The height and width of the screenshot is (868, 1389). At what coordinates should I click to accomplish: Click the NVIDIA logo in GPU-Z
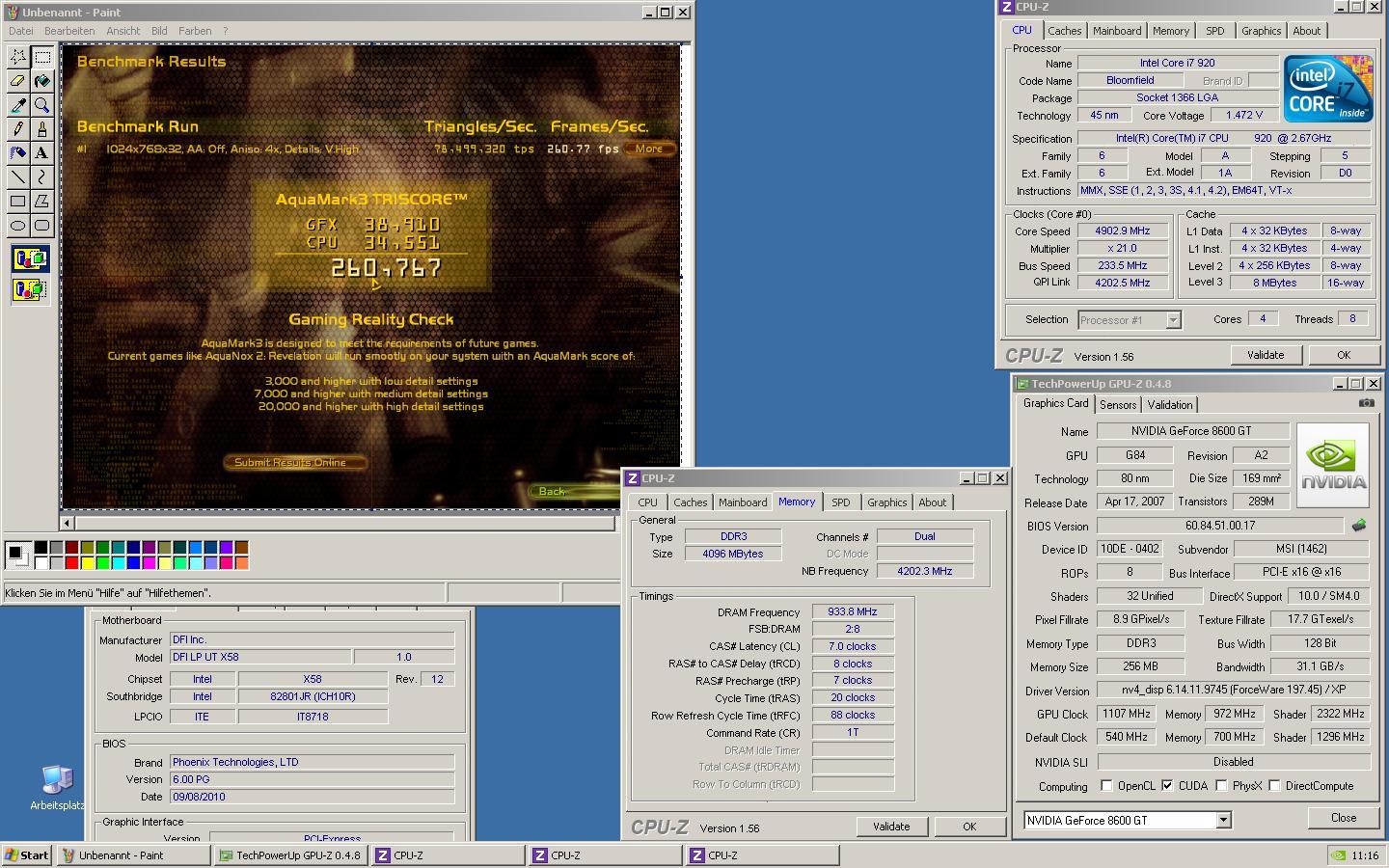click(x=1333, y=465)
